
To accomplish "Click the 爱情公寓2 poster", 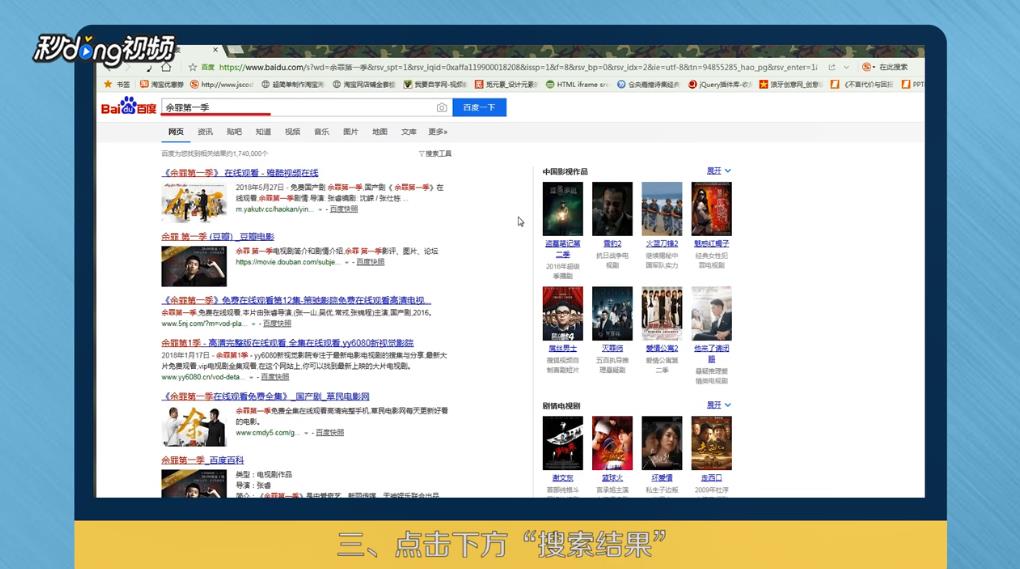I will (662, 313).
